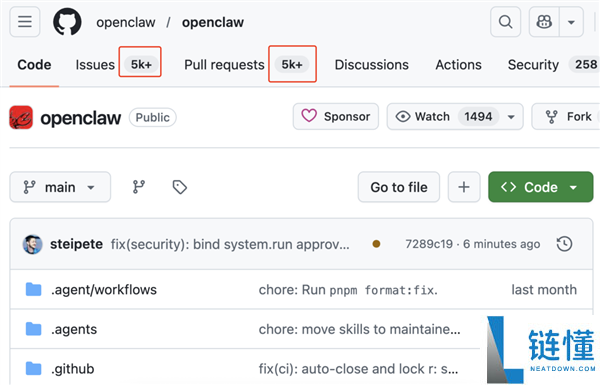
Task: Click the 'last month' timestamp
Action: coord(544,290)
